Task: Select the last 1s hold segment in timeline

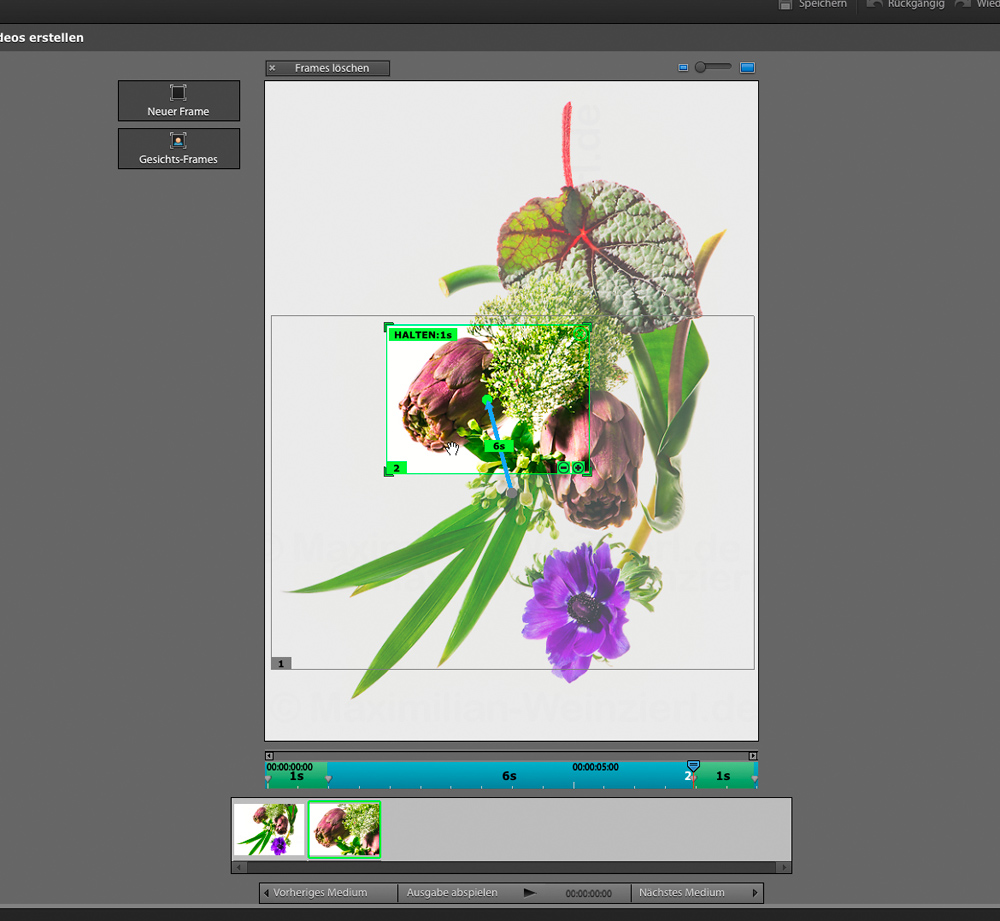Action: [x=723, y=776]
